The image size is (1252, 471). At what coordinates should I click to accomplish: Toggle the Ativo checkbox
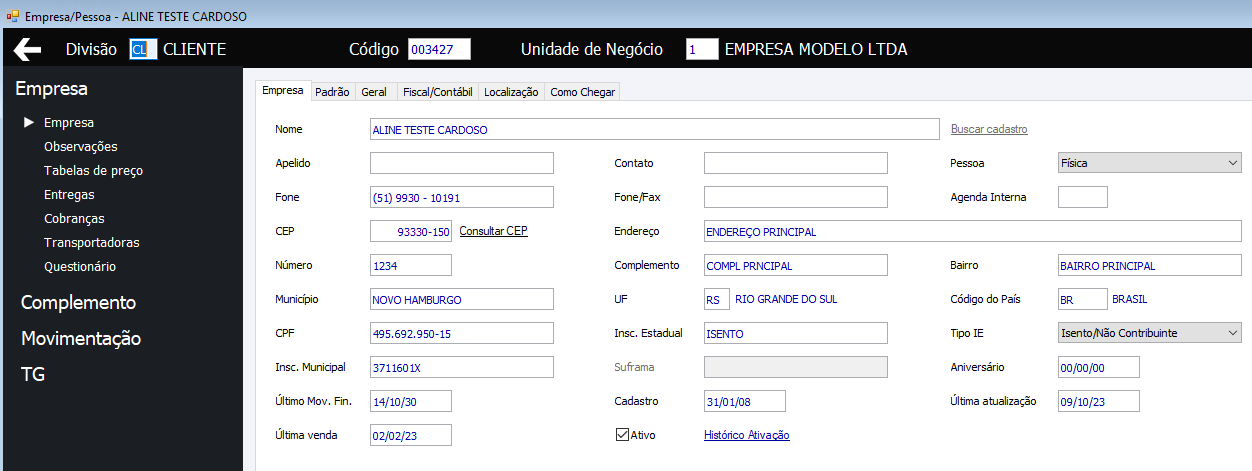coord(622,435)
